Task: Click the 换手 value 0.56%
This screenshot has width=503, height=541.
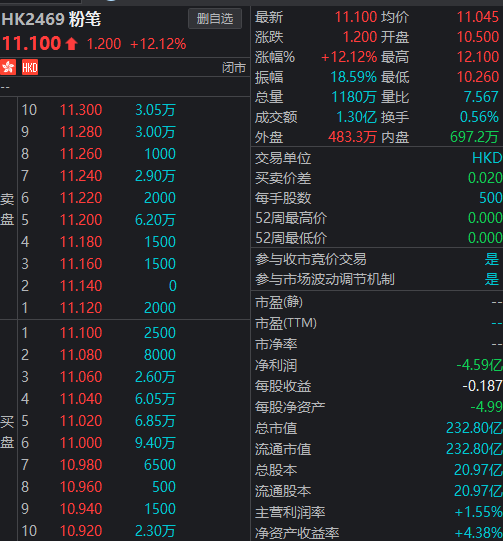Action: click(x=480, y=117)
